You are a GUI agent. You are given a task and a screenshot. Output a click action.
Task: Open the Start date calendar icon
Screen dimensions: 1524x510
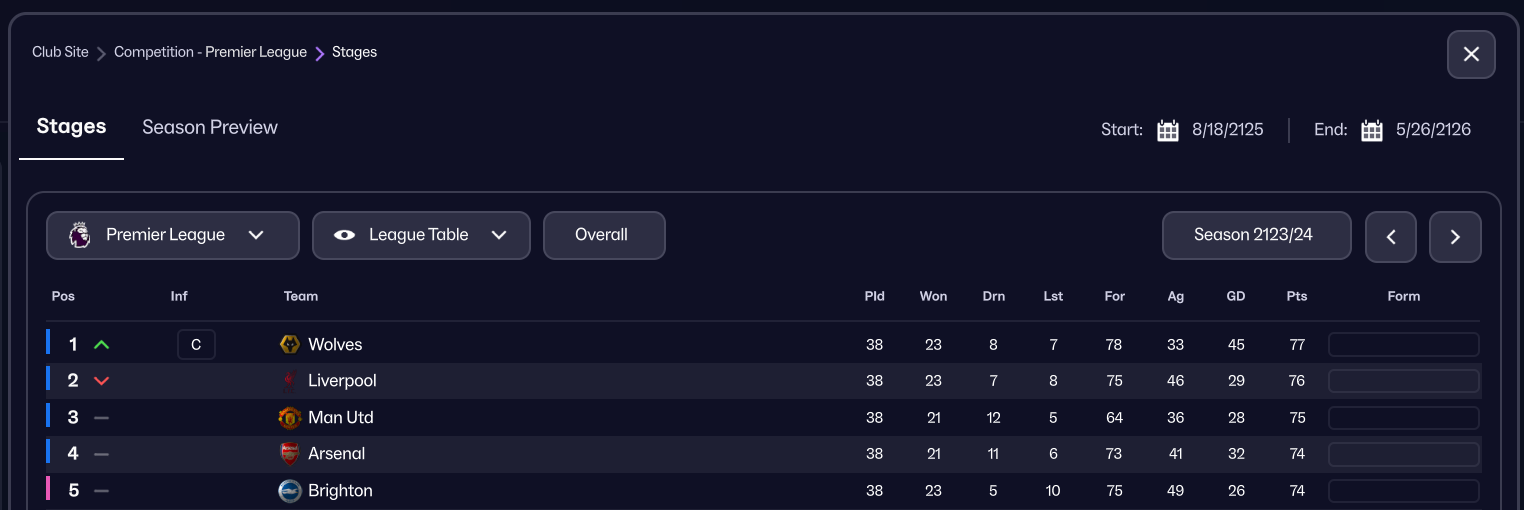pyautogui.click(x=1167, y=130)
